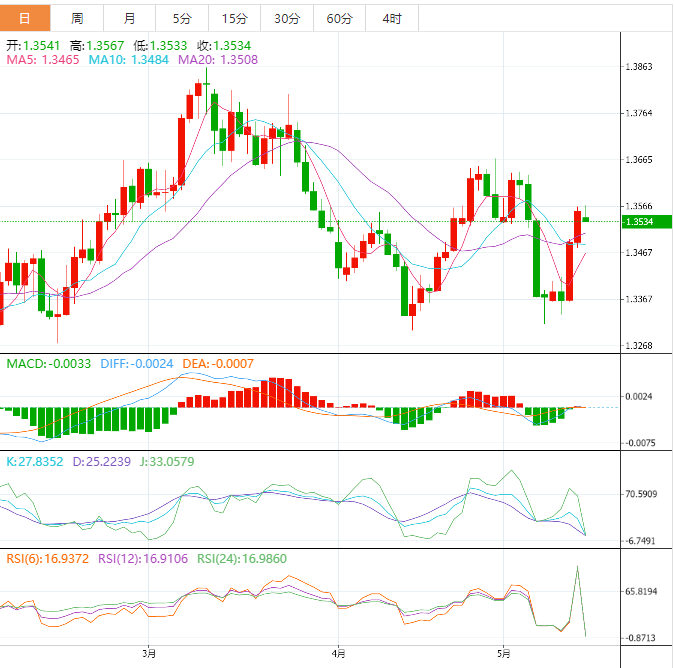The width and height of the screenshot is (674, 668).
Task: Select the MA20 moving average label
Action: point(218,60)
